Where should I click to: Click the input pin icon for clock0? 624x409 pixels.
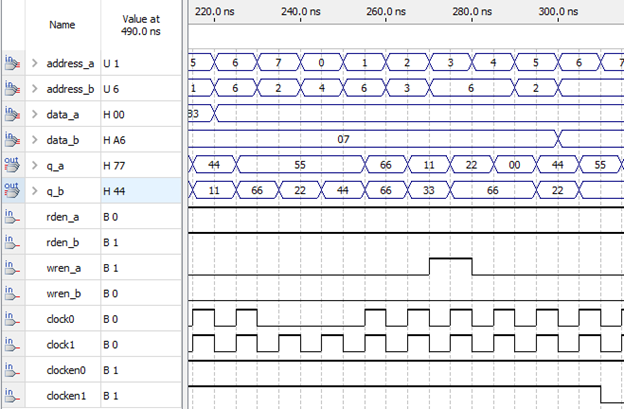(x=12, y=319)
